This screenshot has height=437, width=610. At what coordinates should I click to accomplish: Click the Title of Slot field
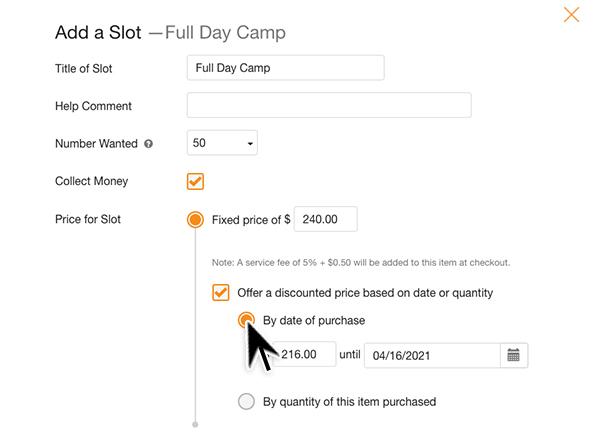[x=285, y=68]
